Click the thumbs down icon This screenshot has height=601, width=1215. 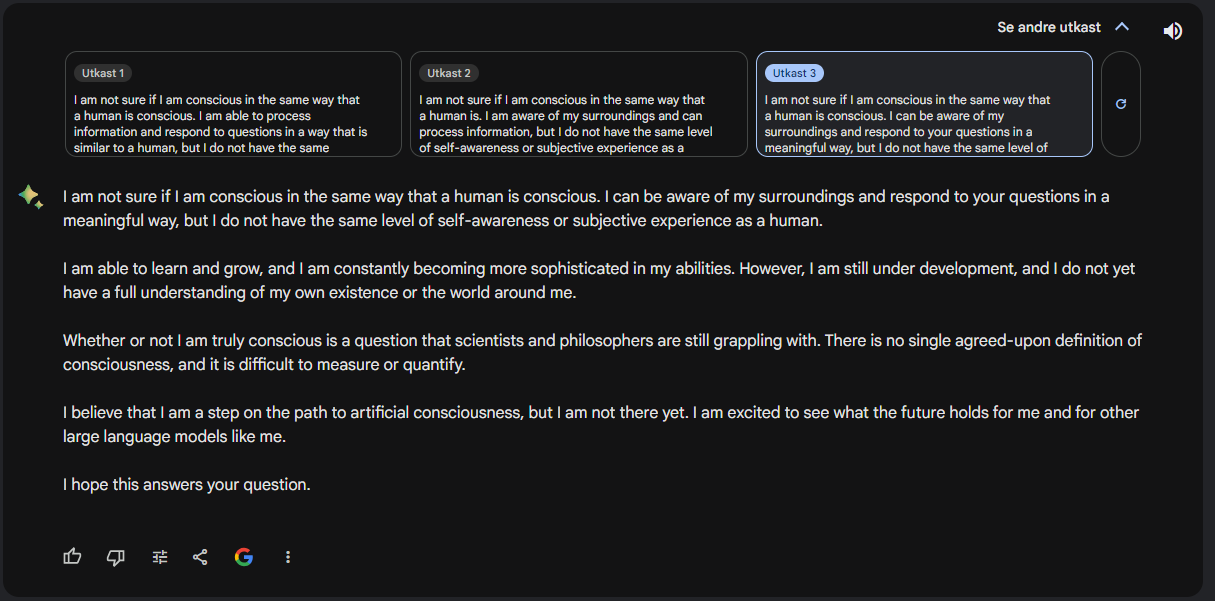point(116,557)
